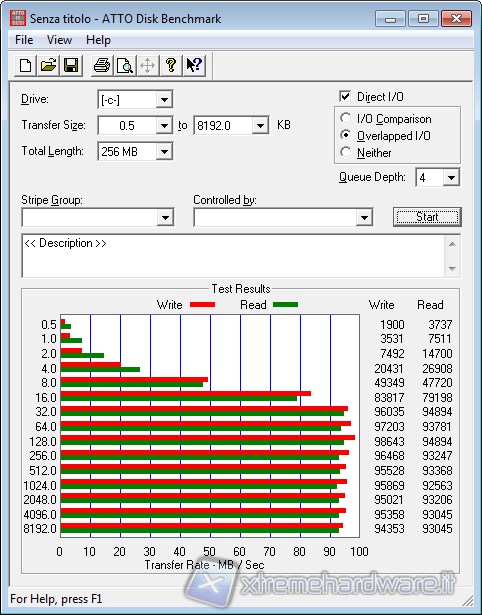
Task: Click the ATTO application icon in the title bar
Action: (18, 18)
